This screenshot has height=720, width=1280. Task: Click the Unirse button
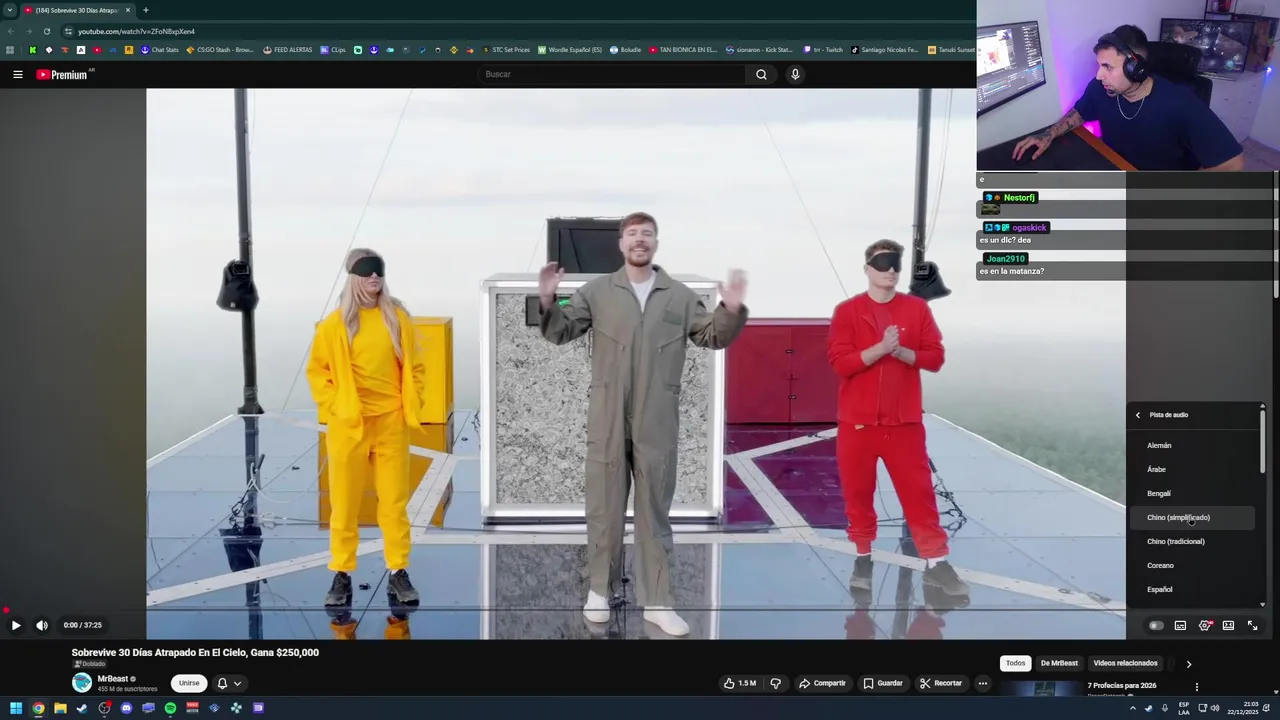coord(189,683)
